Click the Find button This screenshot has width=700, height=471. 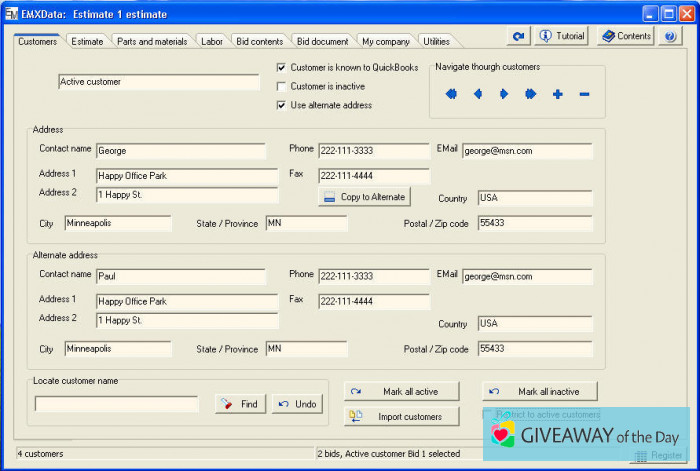click(240, 404)
